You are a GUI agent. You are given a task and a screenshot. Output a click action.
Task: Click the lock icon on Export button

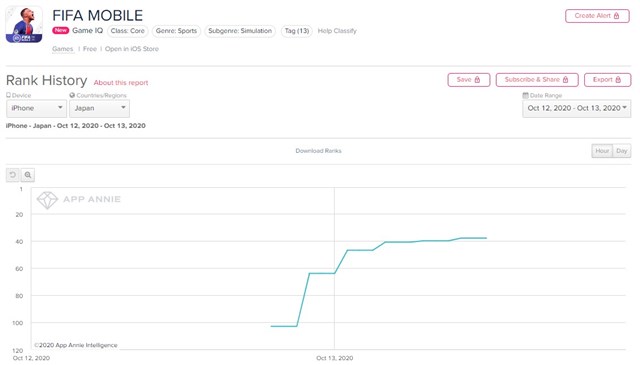pyautogui.click(x=618, y=80)
